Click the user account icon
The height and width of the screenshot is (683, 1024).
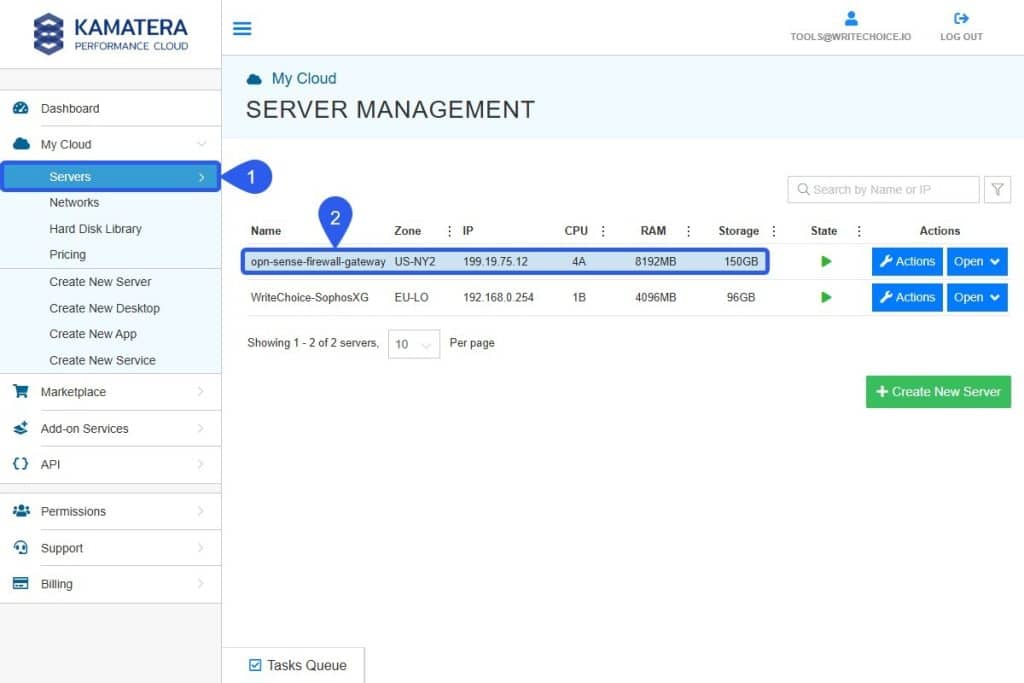click(851, 18)
